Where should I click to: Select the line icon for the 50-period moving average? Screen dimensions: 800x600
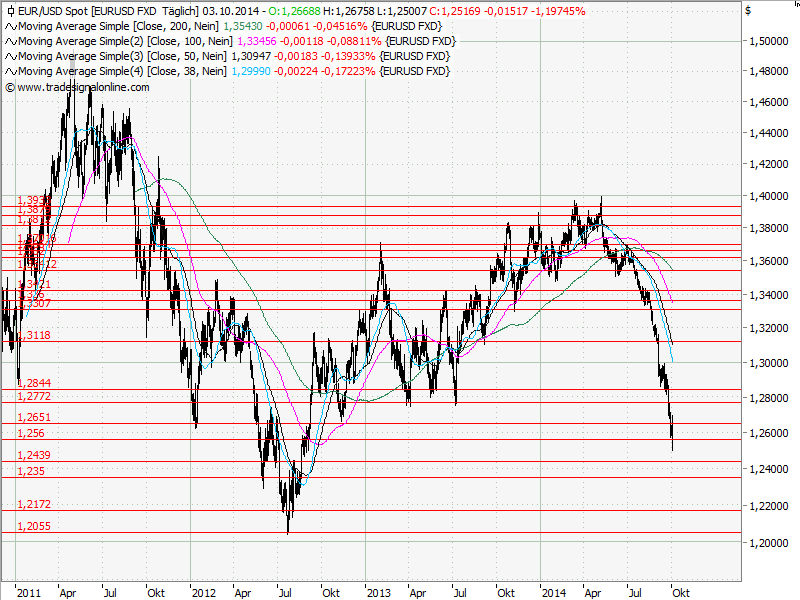pyautogui.click(x=11, y=56)
